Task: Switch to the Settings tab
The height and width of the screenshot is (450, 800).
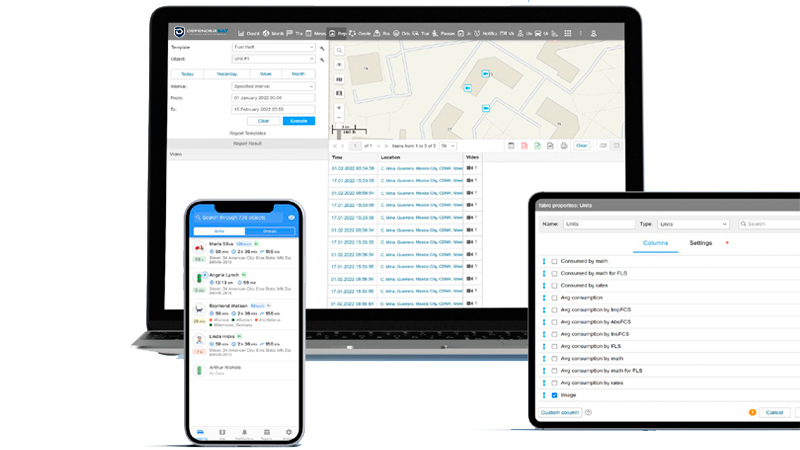Action: pyautogui.click(x=700, y=243)
